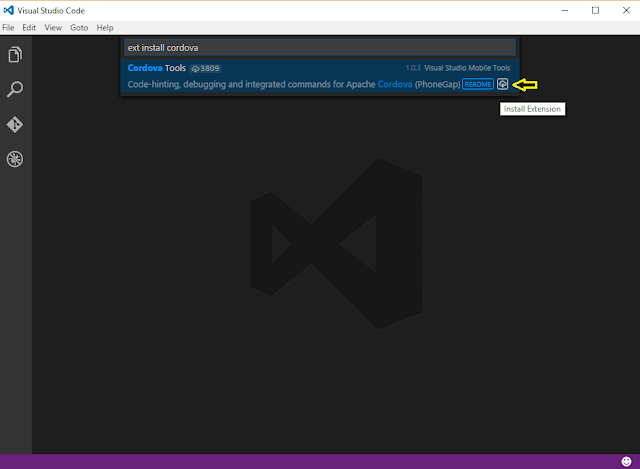640x469 pixels.
Task: Open the Goto menu
Action: pyautogui.click(x=79, y=28)
